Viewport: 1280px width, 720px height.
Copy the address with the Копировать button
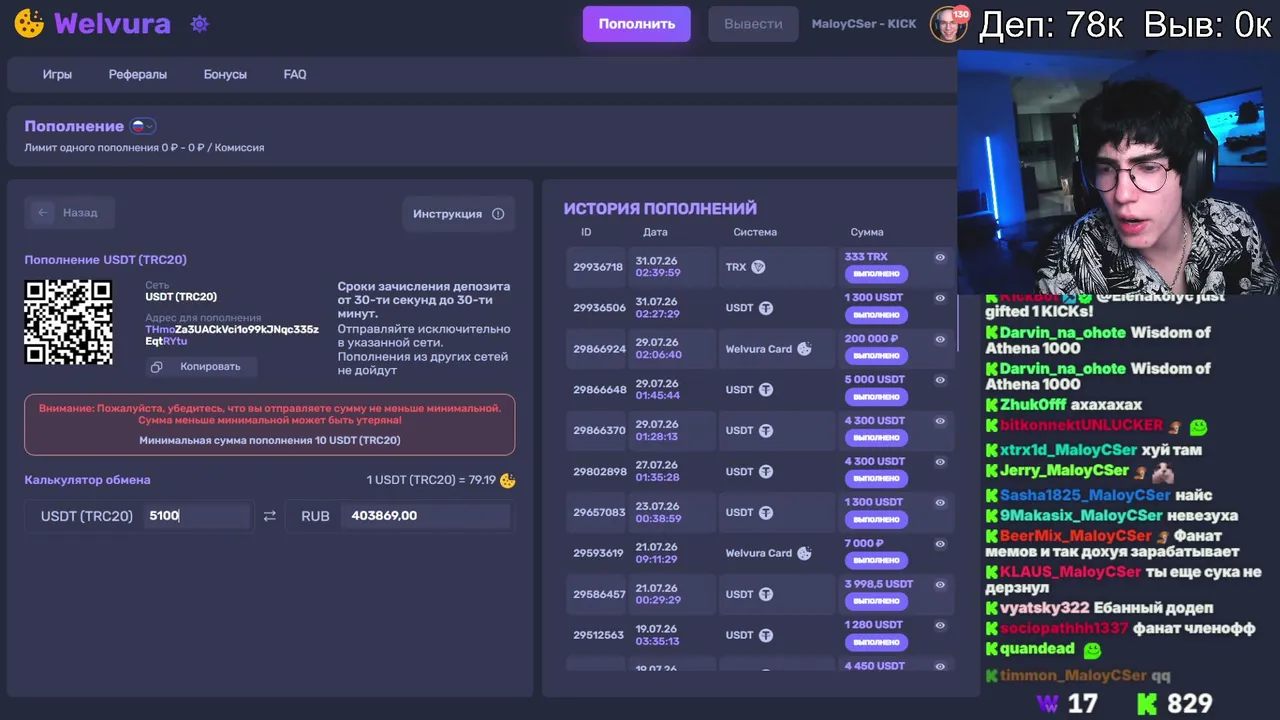[200, 367]
